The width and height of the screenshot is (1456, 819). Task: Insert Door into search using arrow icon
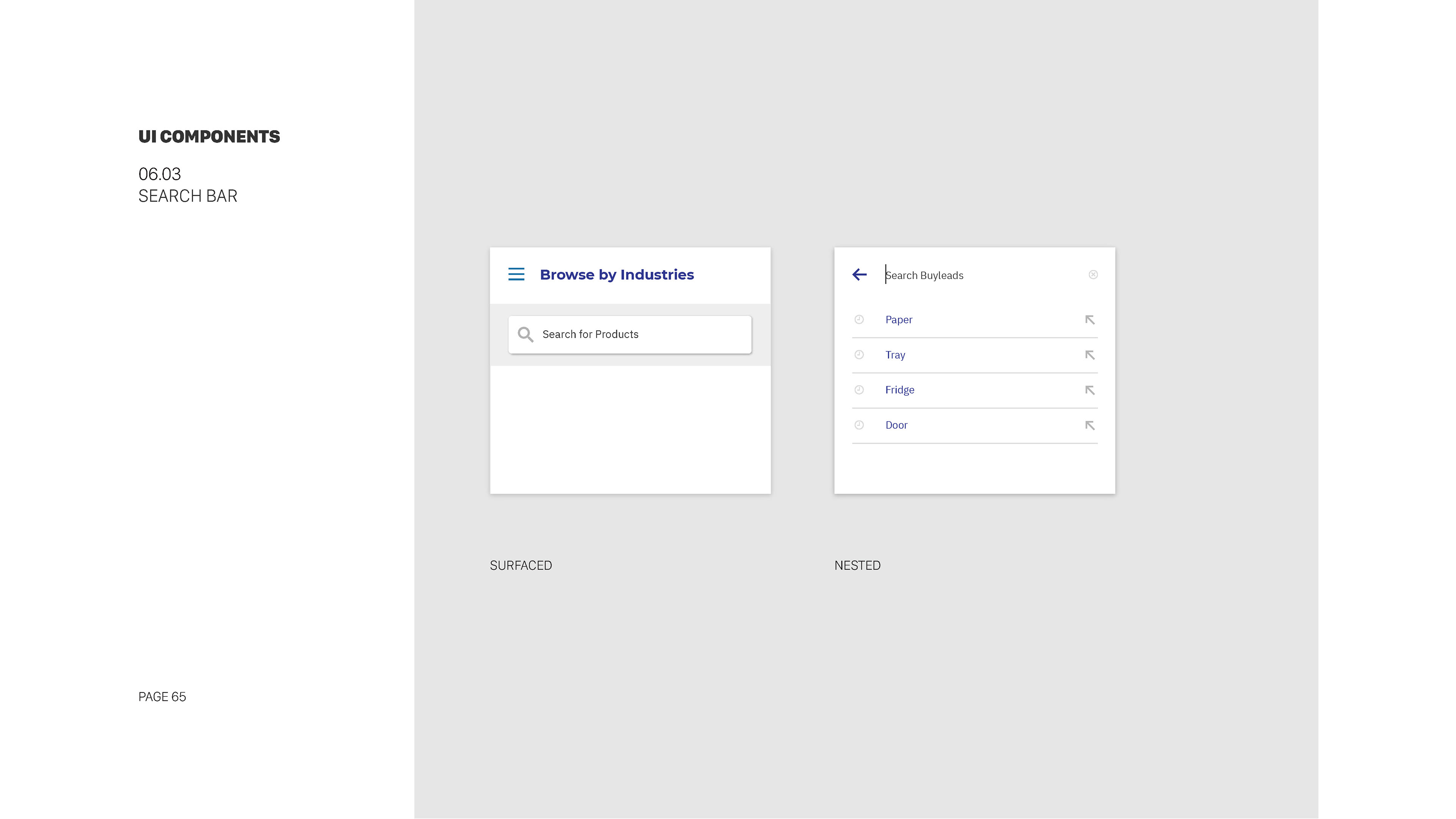click(x=1090, y=425)
